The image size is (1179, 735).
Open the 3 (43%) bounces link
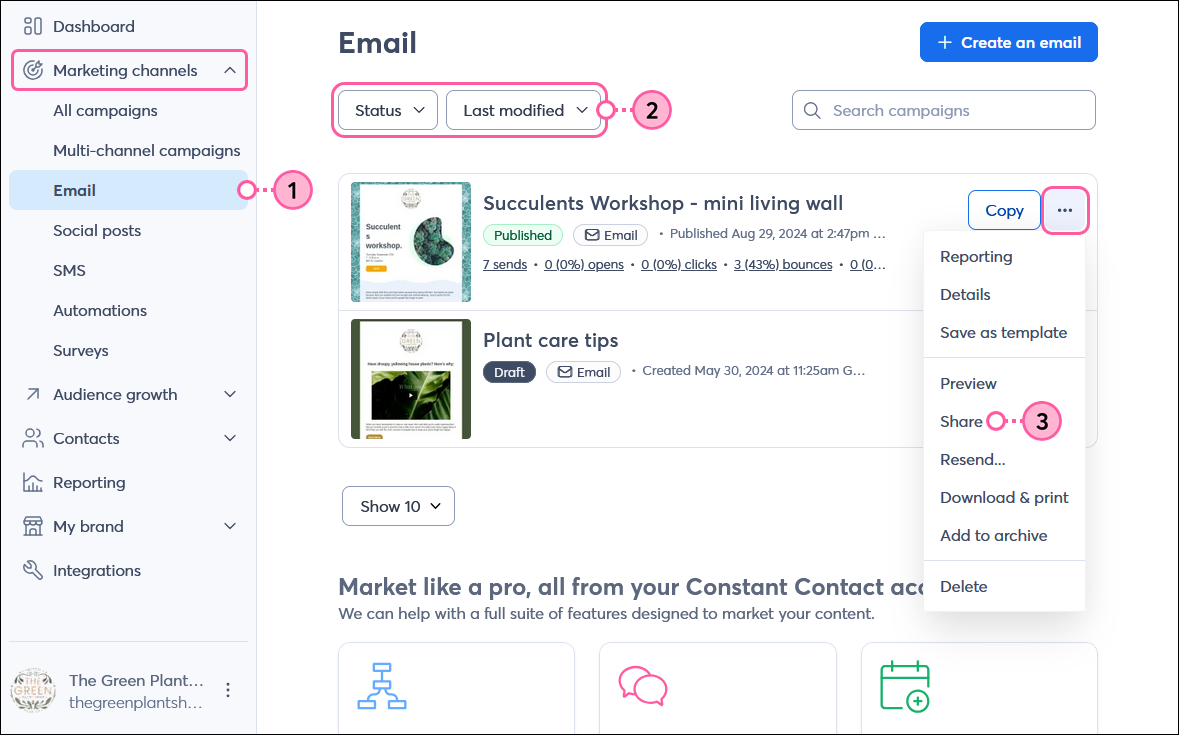click(x=783, y=265)
